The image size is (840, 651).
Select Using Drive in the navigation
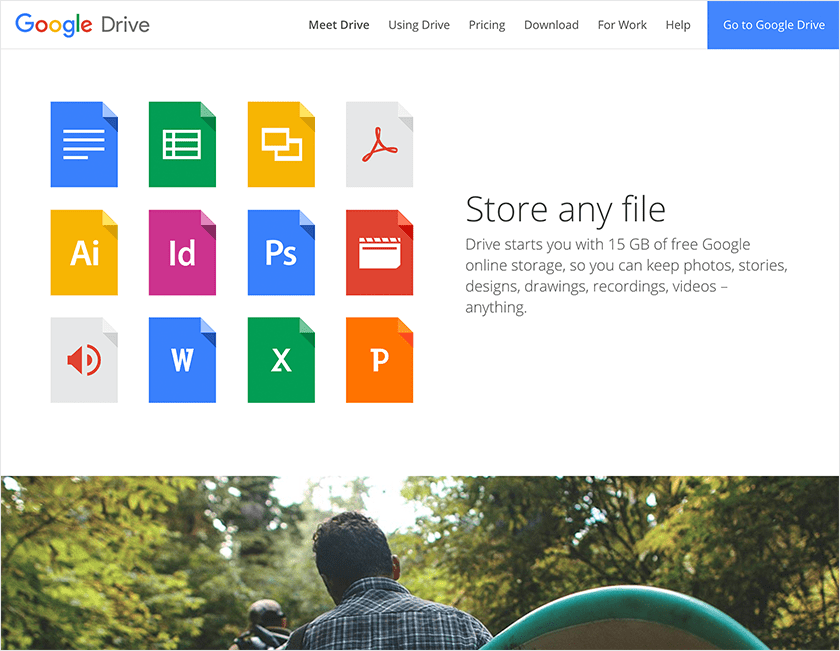coord(419,25)
